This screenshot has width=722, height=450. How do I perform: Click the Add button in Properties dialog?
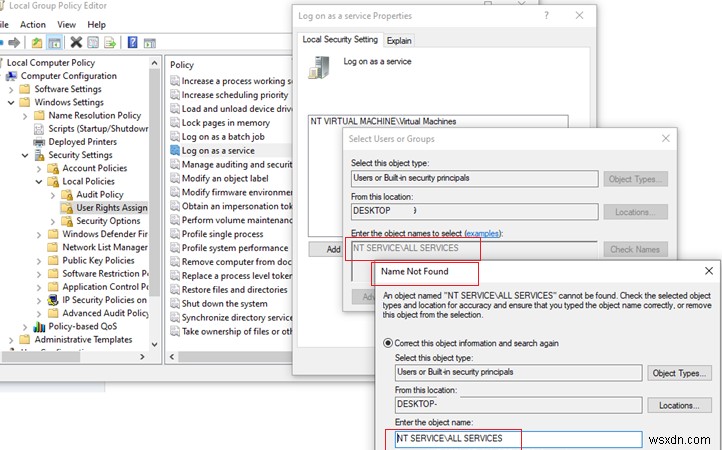tap(327, 249)
